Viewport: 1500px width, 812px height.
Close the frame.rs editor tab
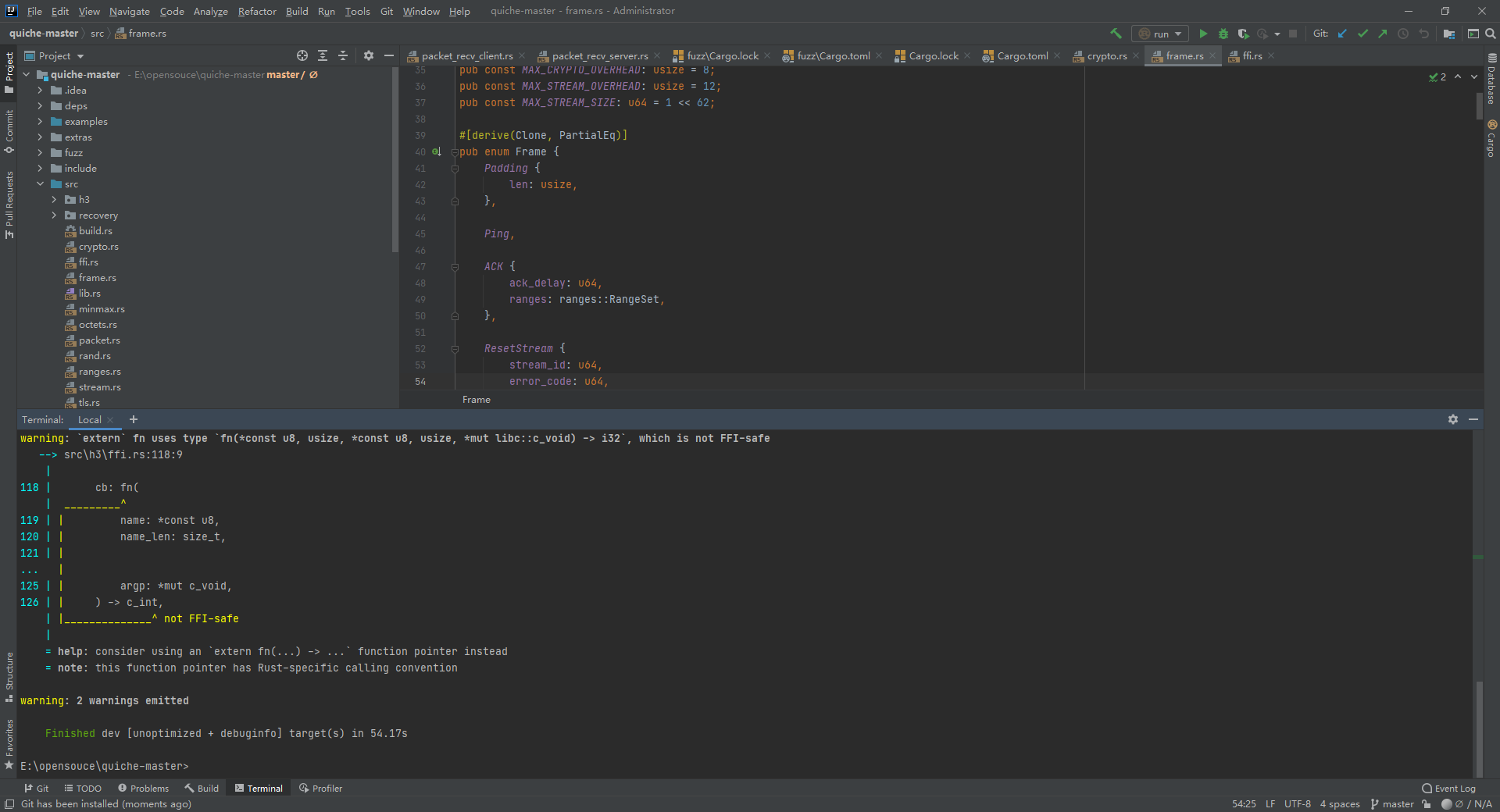tap(1212, 55)
